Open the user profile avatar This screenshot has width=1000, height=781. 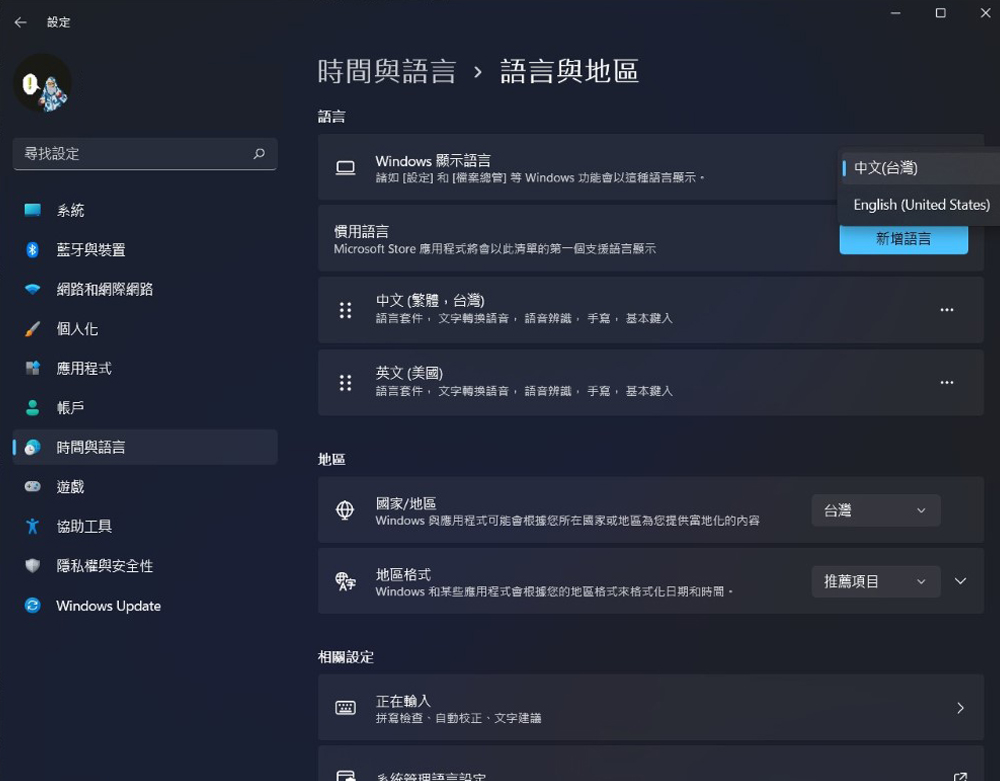43,83
